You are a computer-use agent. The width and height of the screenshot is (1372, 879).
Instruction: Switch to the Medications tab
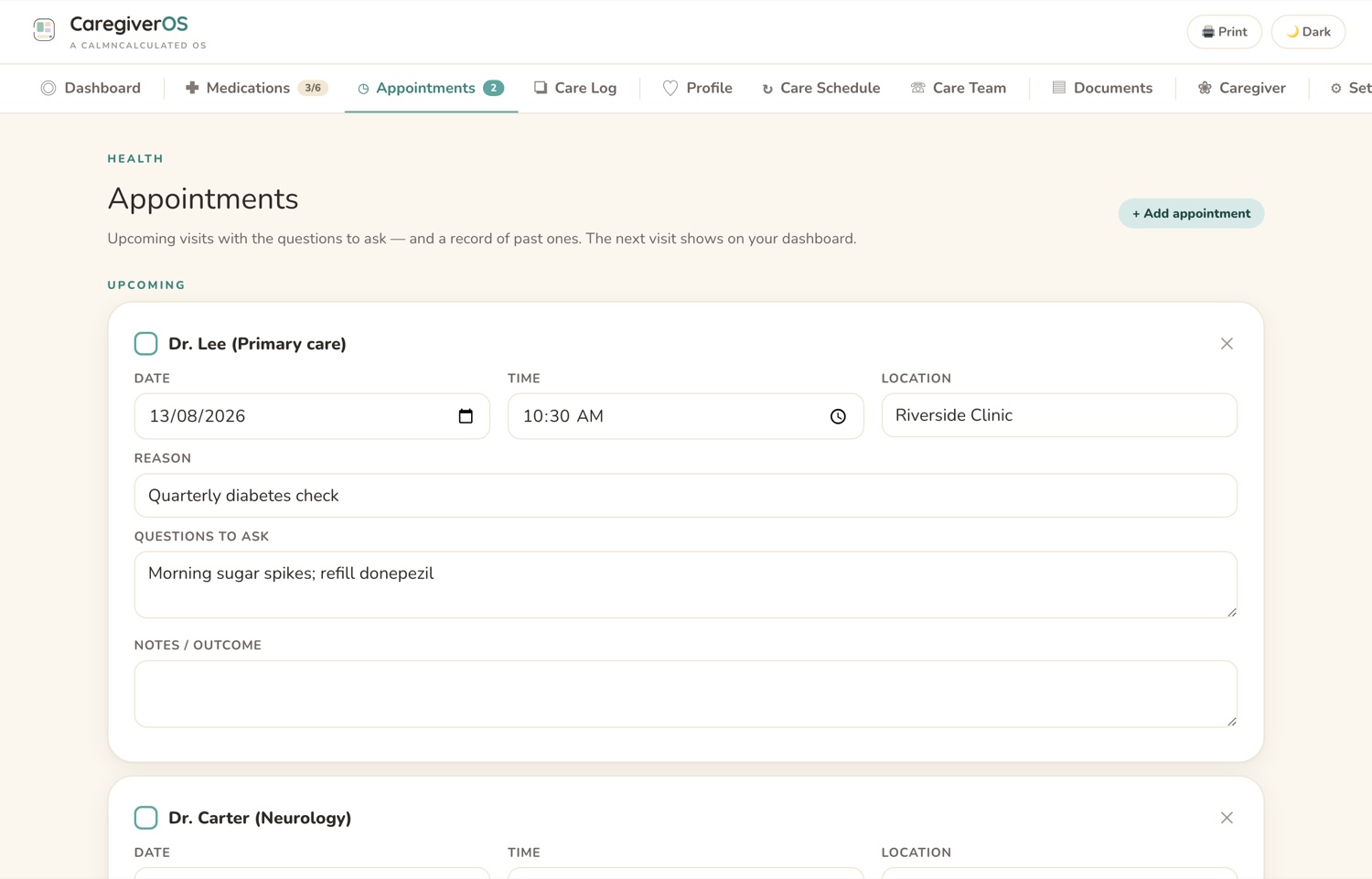(256, 88)
